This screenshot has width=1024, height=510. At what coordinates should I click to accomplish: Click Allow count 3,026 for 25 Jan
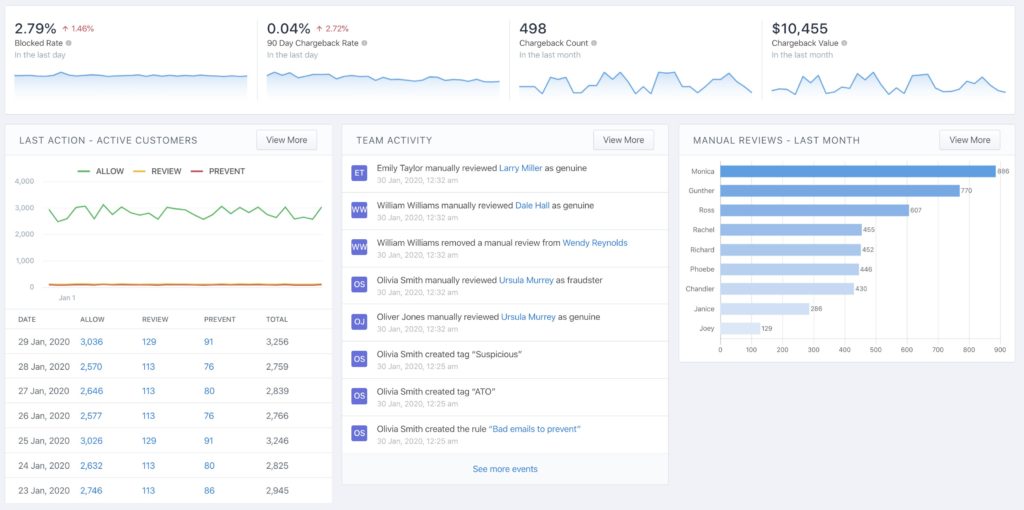coord(91,441)
